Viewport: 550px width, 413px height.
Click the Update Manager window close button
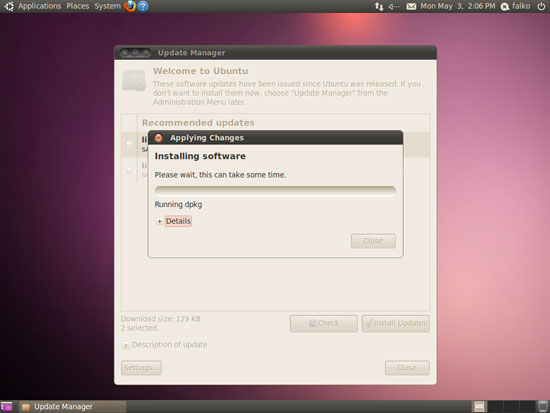[125, 53]
